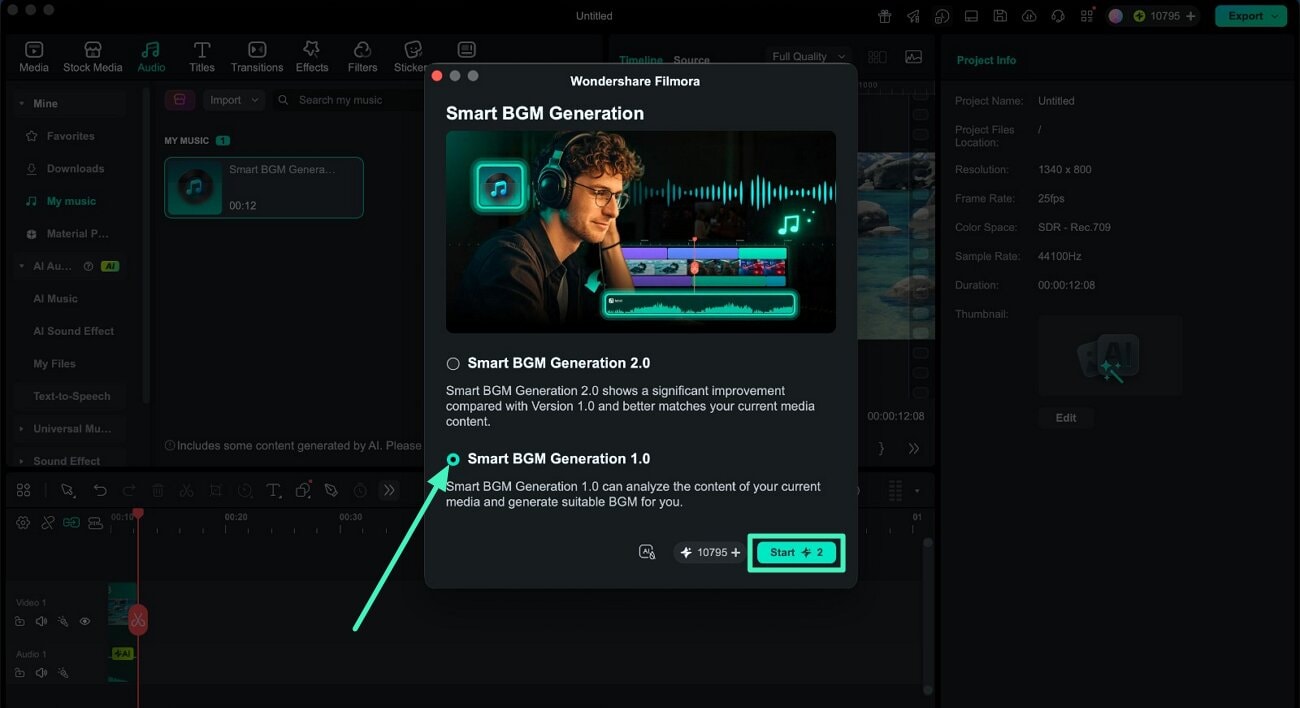
Task: Open the scopes waveform icon above preview
Action: point(913,57)
